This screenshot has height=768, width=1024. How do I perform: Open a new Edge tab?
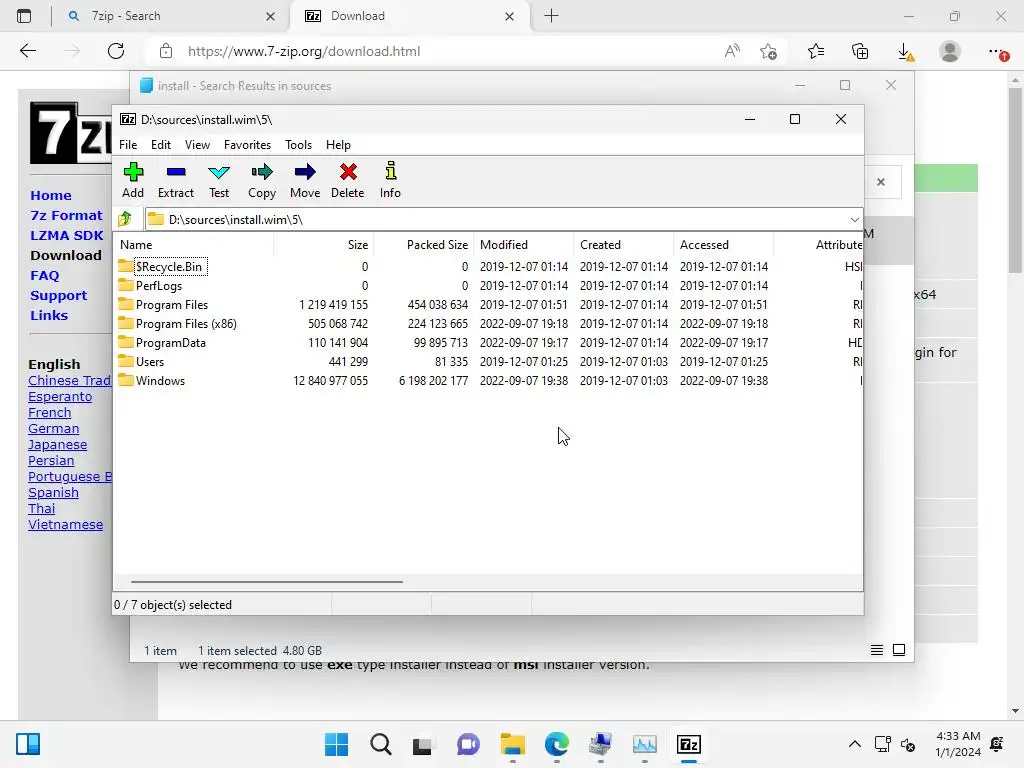pyautogui.click(x=551, y=16)
